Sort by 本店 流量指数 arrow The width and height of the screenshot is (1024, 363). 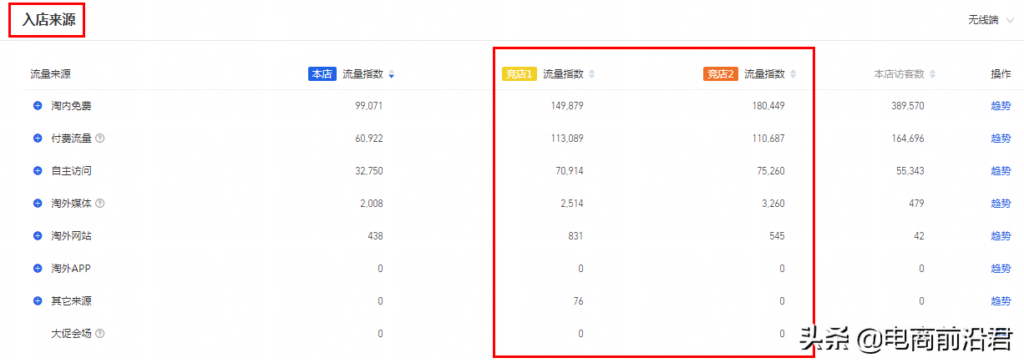(x=391, y=74)
